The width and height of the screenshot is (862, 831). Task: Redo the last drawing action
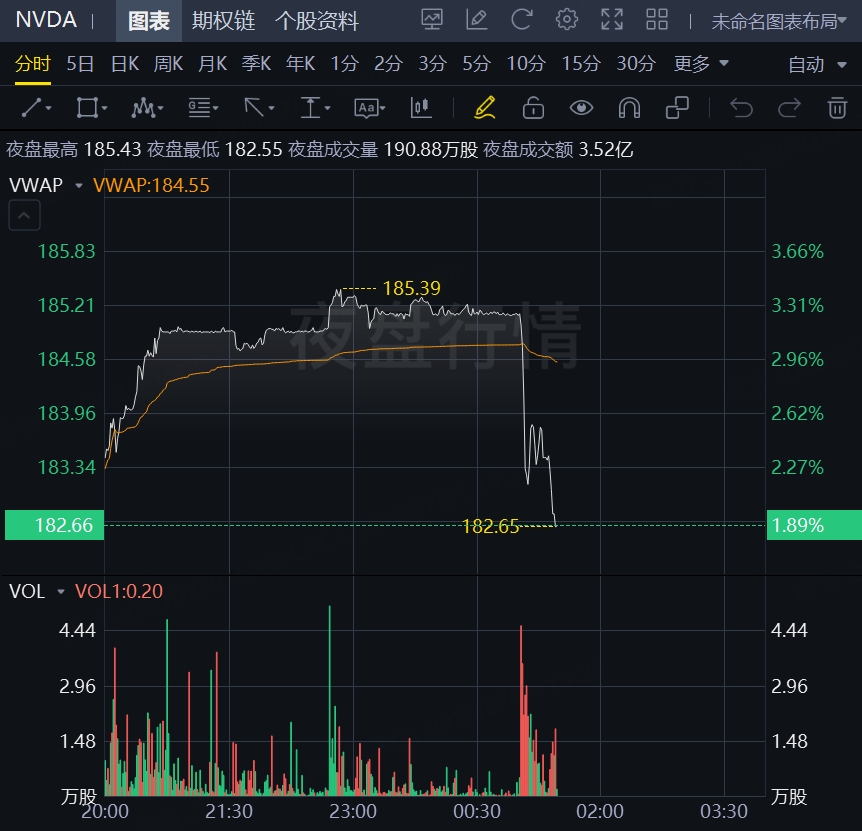click(789, 108)
